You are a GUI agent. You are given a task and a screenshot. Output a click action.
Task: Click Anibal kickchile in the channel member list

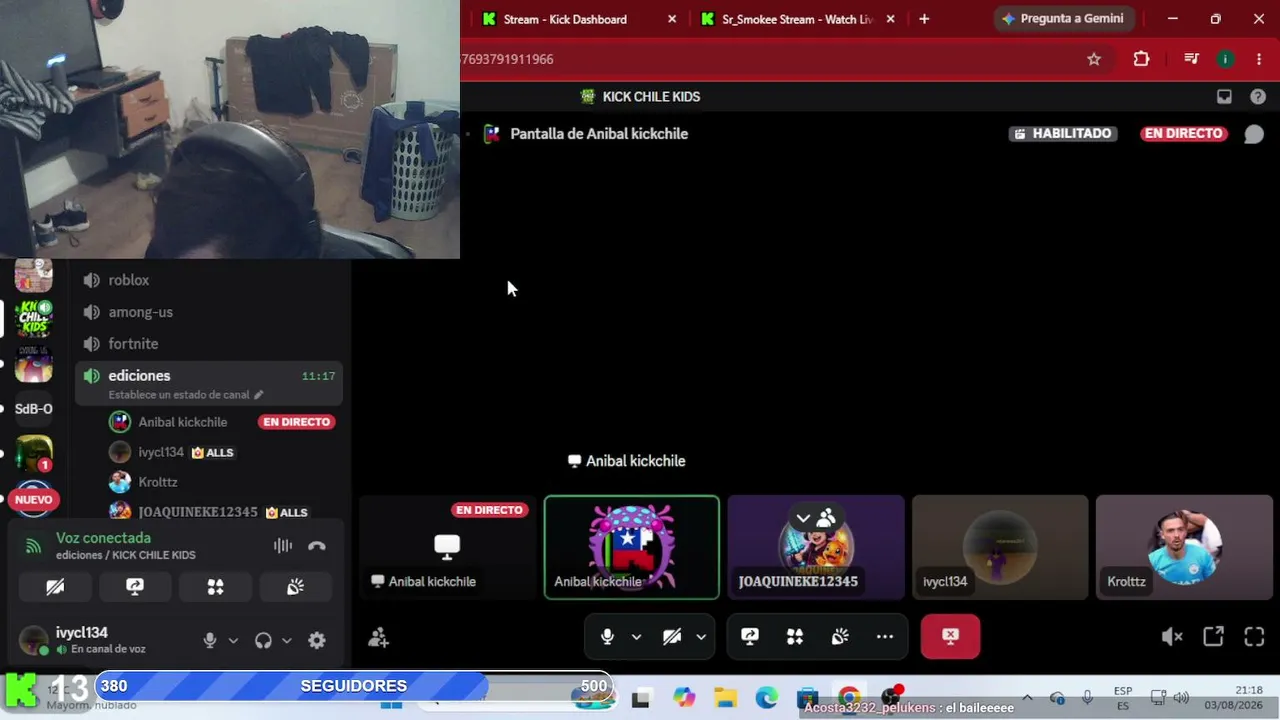[x=182, y=422]
